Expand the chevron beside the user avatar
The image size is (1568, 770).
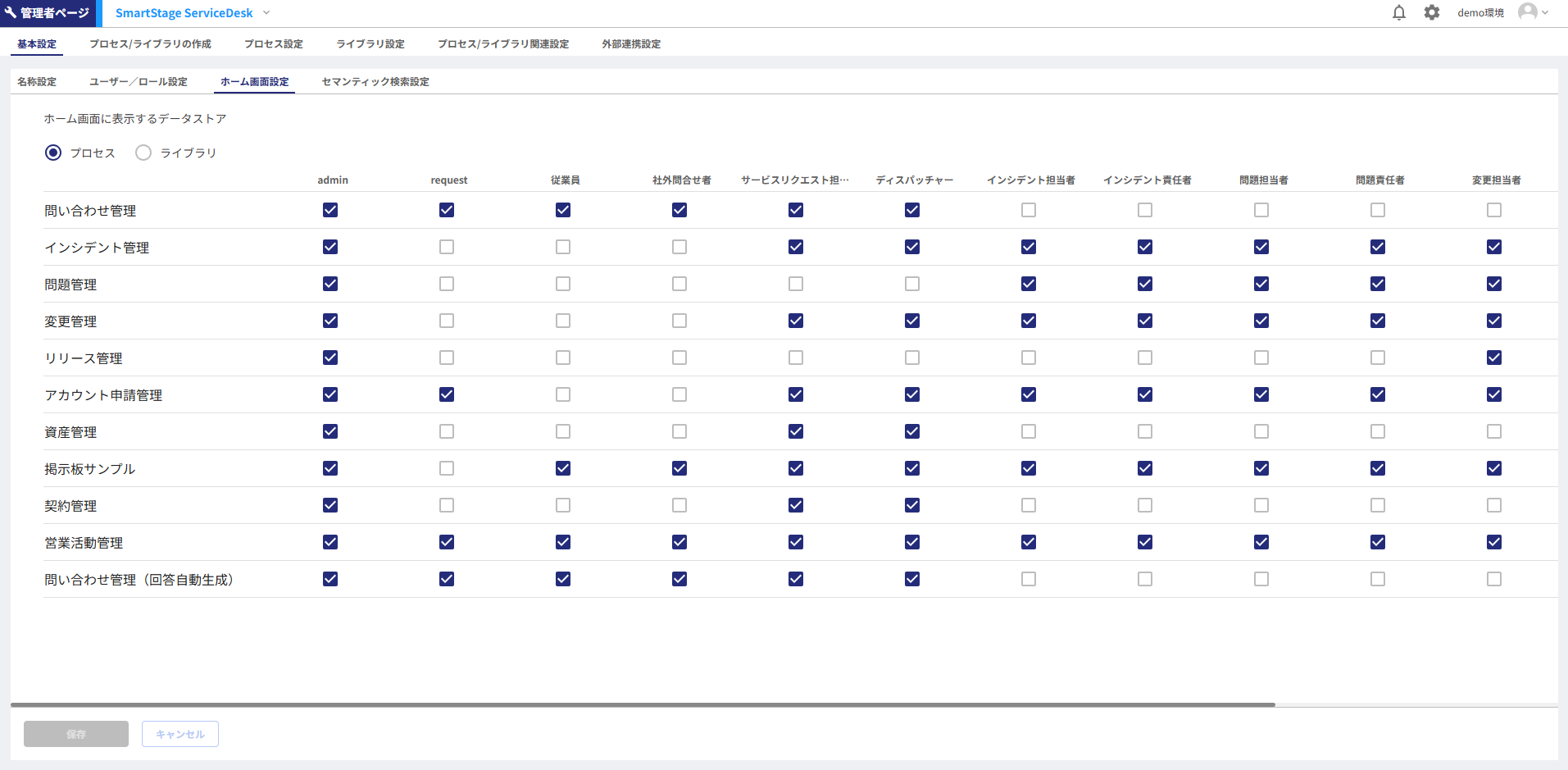[1546, 13]
